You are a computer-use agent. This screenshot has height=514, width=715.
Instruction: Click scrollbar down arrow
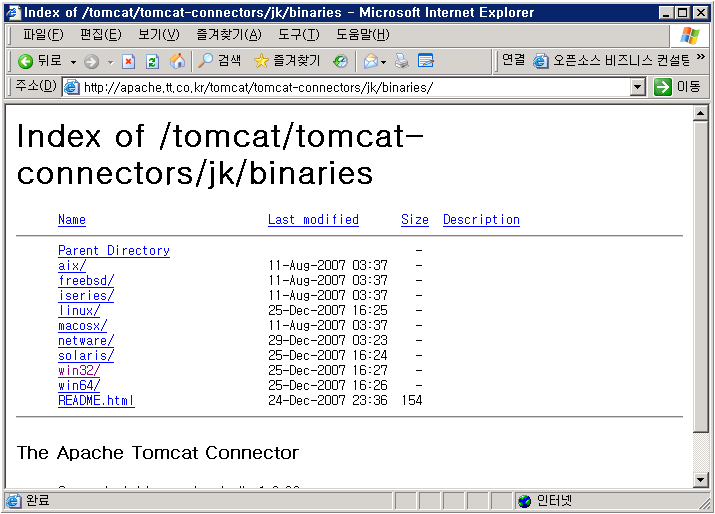700,479
